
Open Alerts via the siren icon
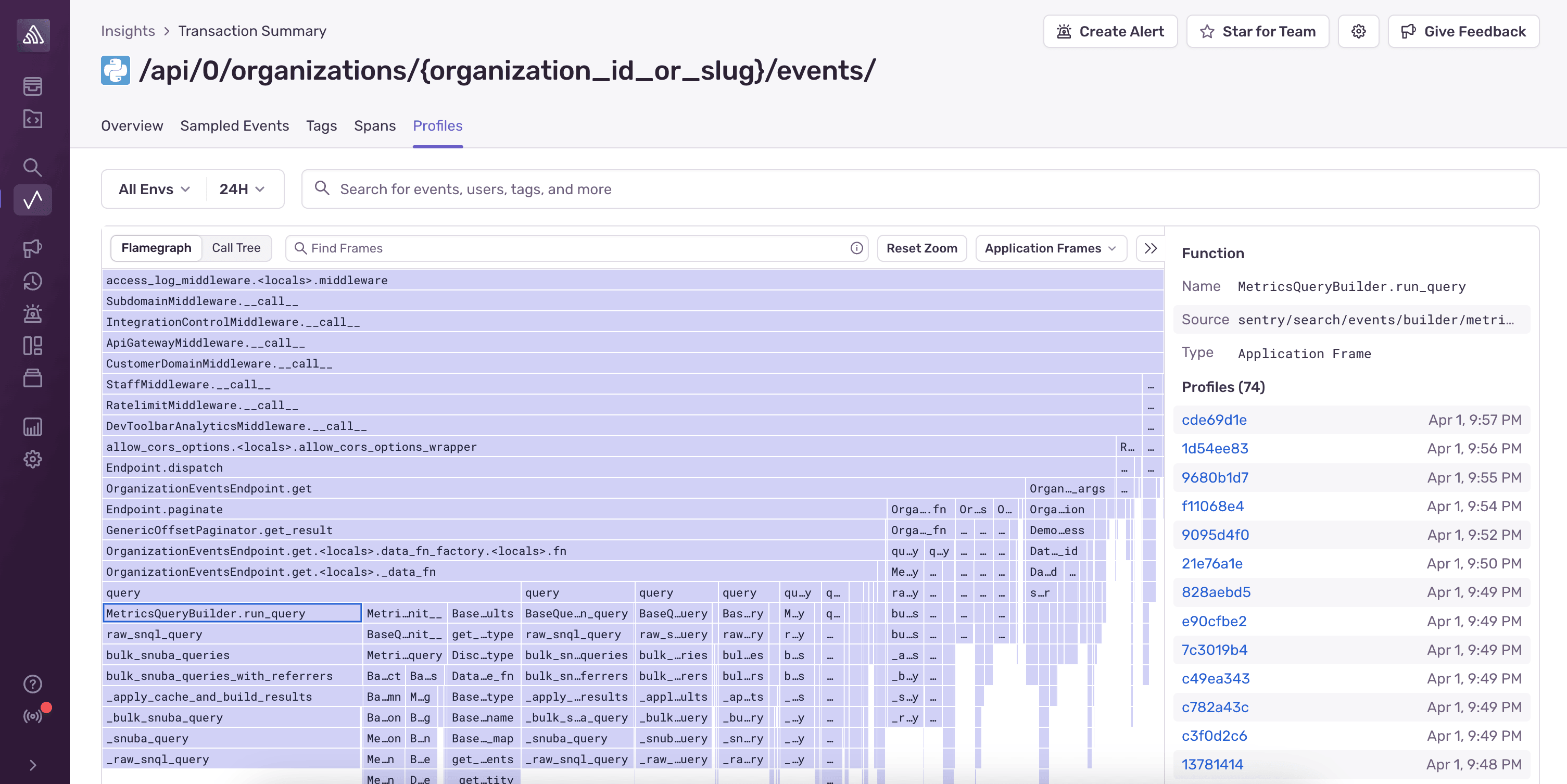coord(32,313)
